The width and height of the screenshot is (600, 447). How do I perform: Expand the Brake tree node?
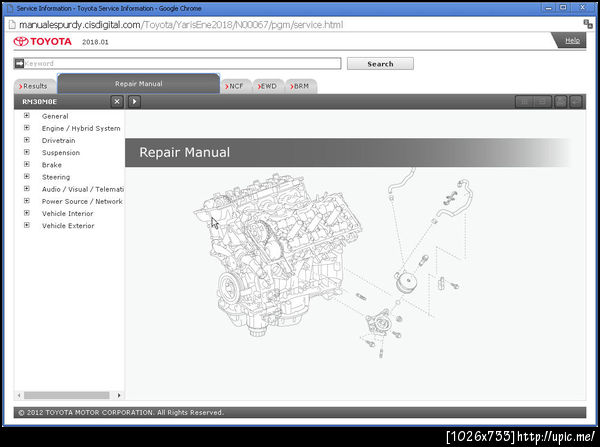(x=27, y=164)
